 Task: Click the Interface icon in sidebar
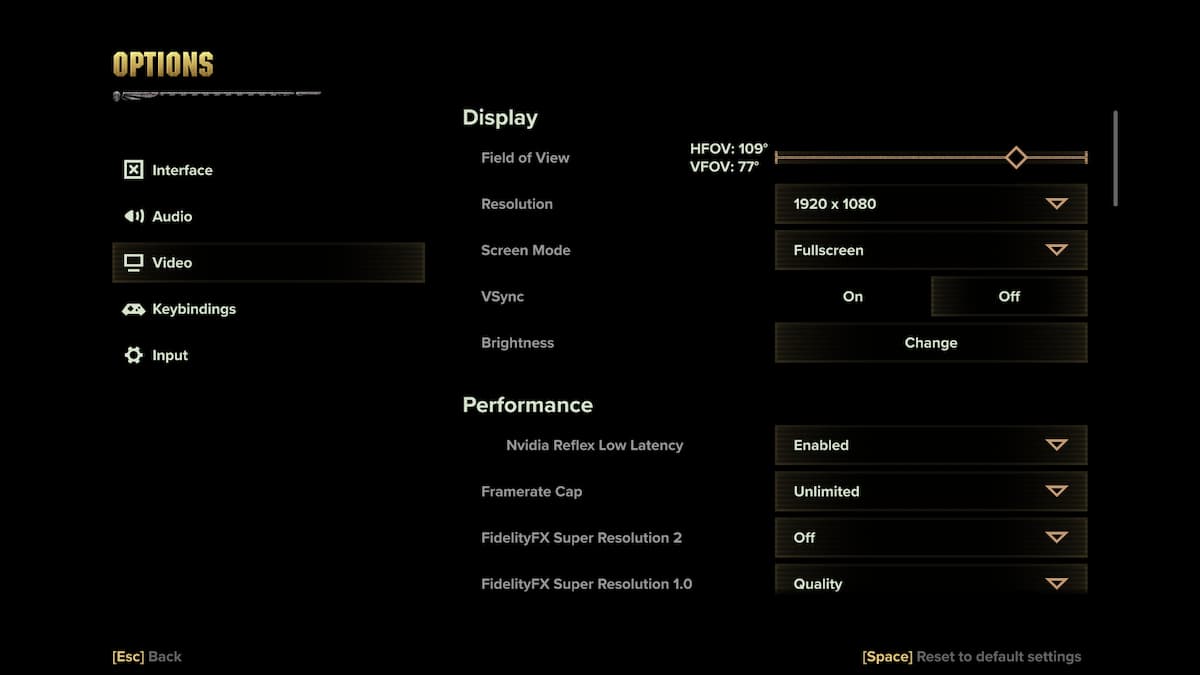click(x=133, y=170)
